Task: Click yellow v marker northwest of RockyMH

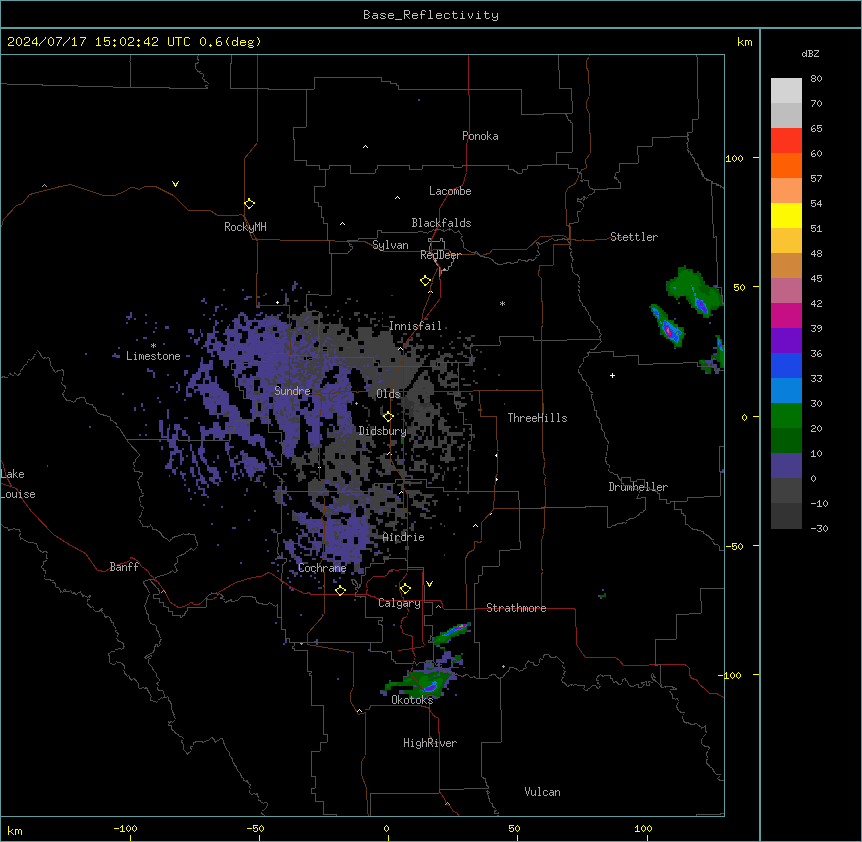Action: click(x=175, y=184)
